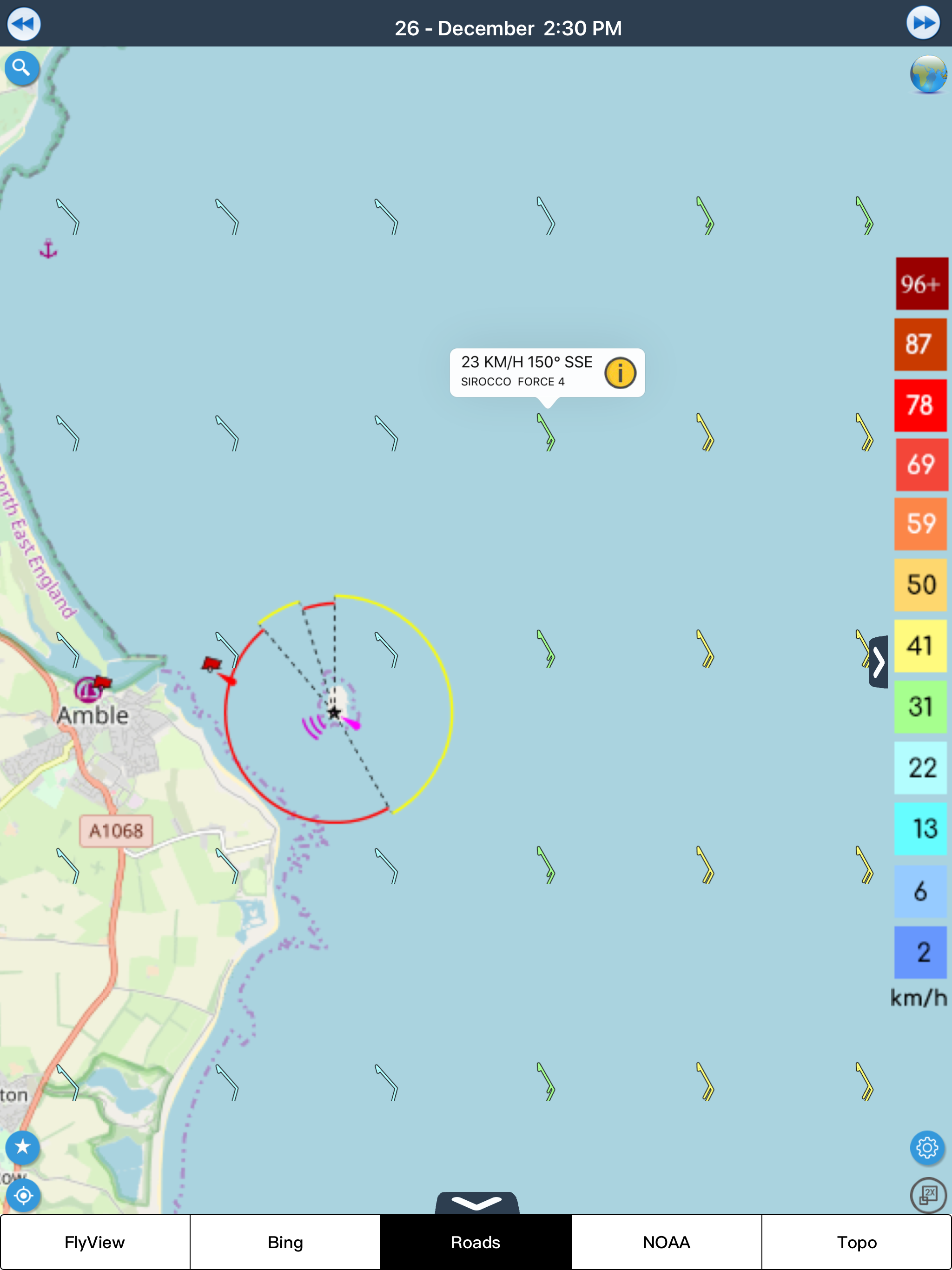Viewport: 952px width, 1270px height.
Task: Click the 22 pale cyan legend swatch
Action: click(x=920, y=767)
